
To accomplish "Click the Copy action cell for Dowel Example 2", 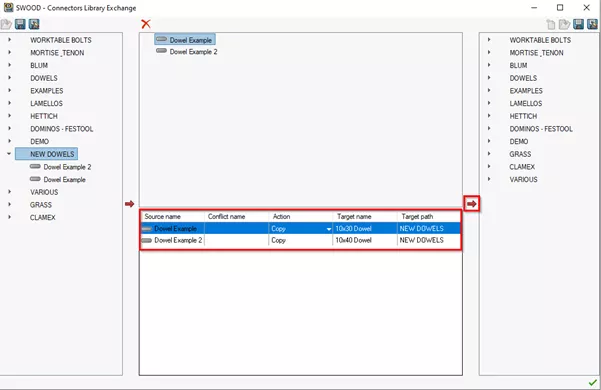I will tap(300, 240).
